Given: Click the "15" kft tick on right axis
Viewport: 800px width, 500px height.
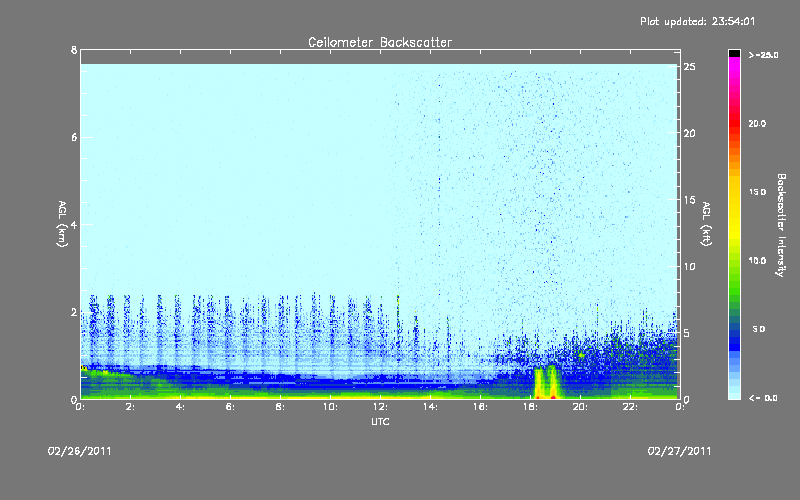Looking at the screenshot, I should 689,200.
